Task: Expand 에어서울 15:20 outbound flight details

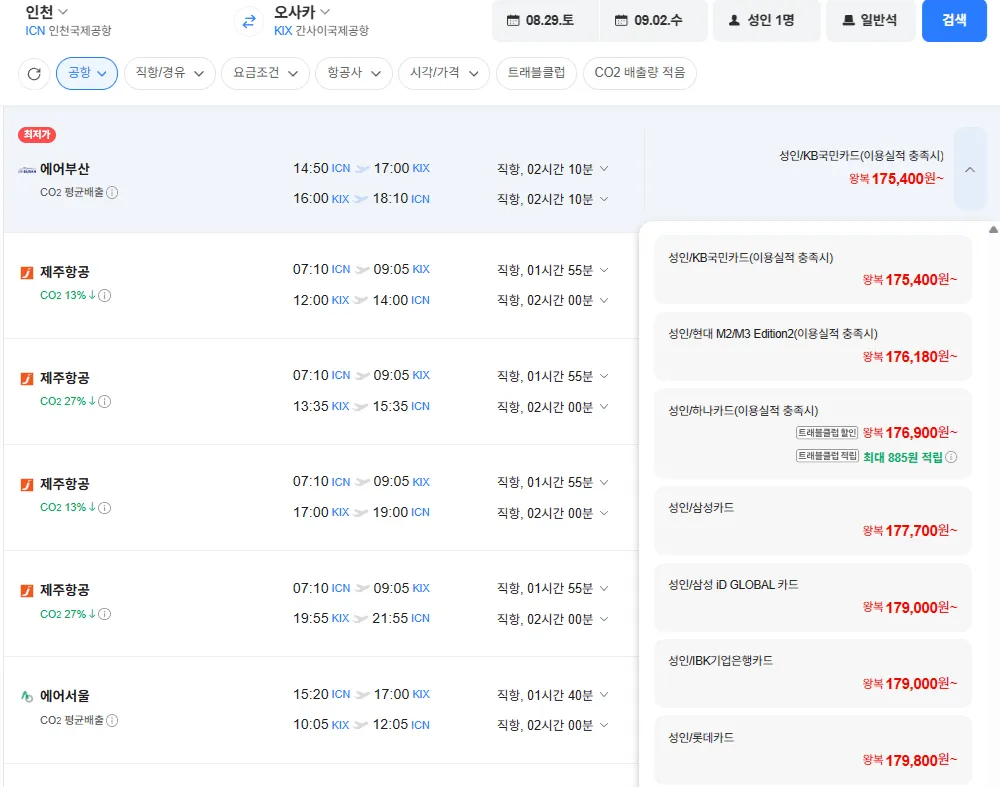Action: (x=604, y=695)
